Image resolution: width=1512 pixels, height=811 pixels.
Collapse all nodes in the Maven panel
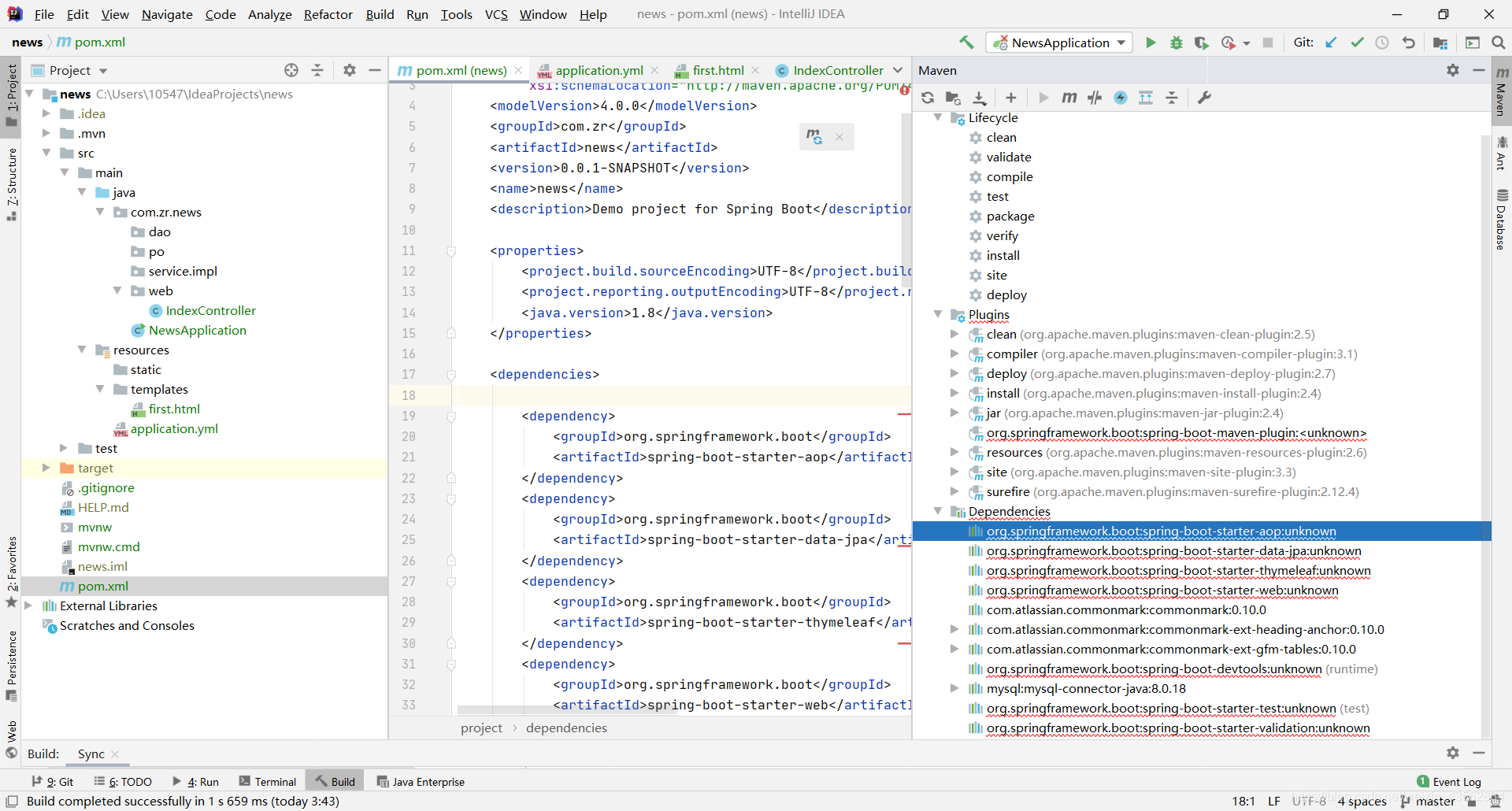(x=1173, y=98)
